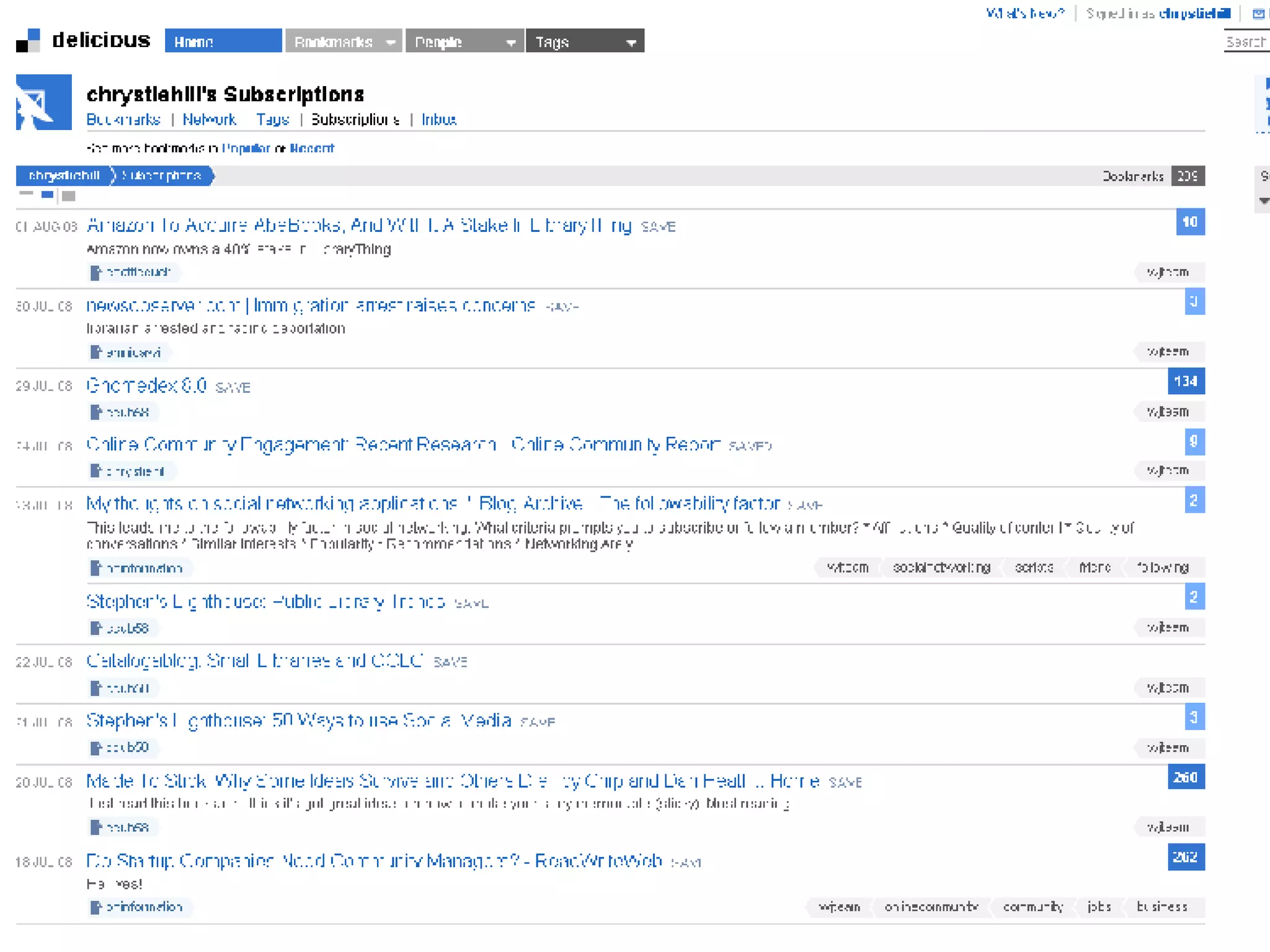Open the Bookmarks dropdown menu
The height and width of the screenshot is (952, 1270).
click(344, 42)
